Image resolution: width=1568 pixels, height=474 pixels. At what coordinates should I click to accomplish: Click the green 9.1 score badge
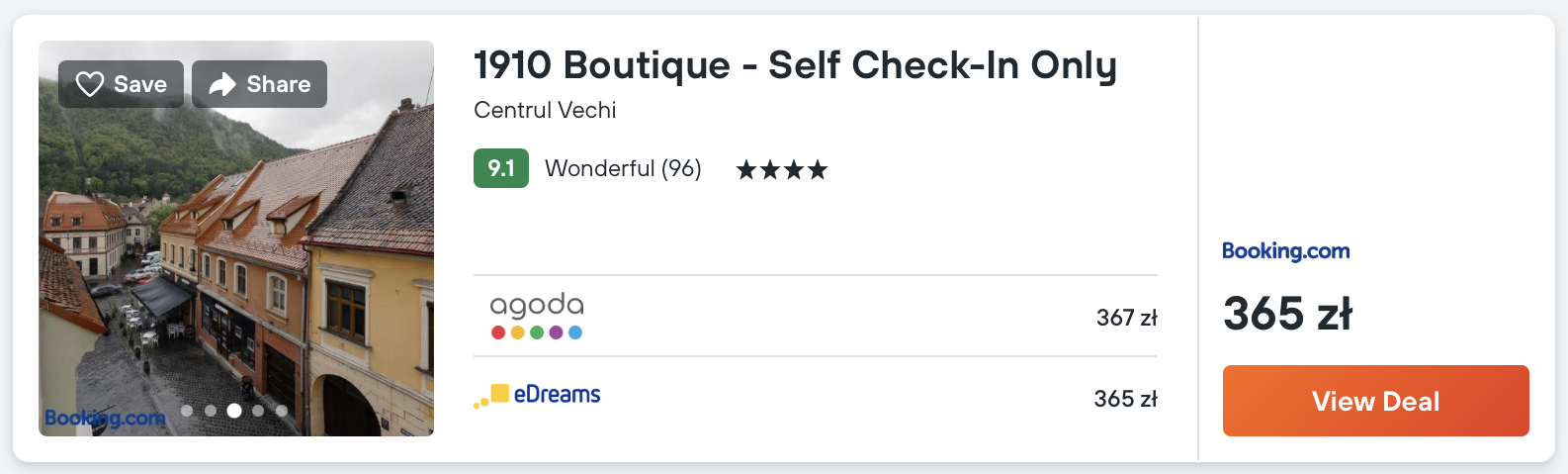pyautogui.click(x=500, y=168)
